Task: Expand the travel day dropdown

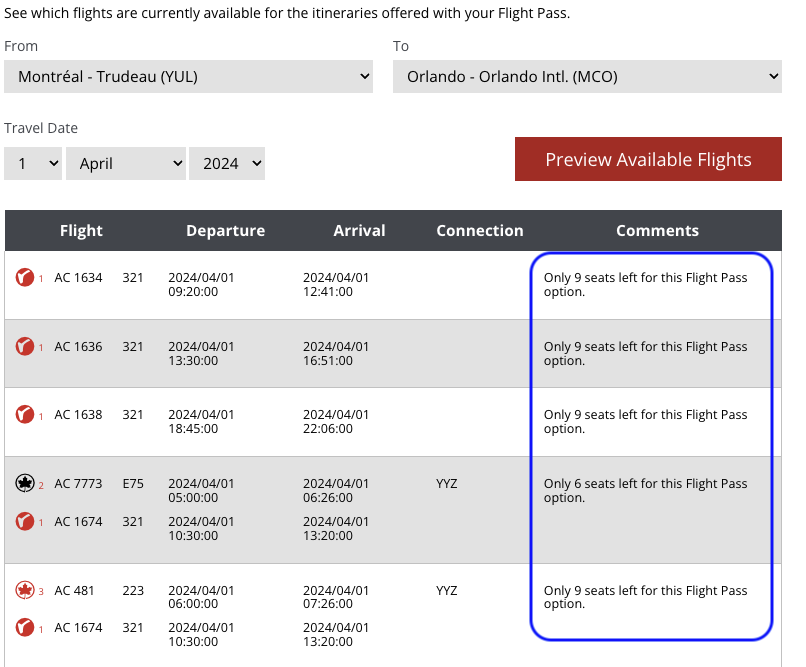Action: (x=33, y=163)
